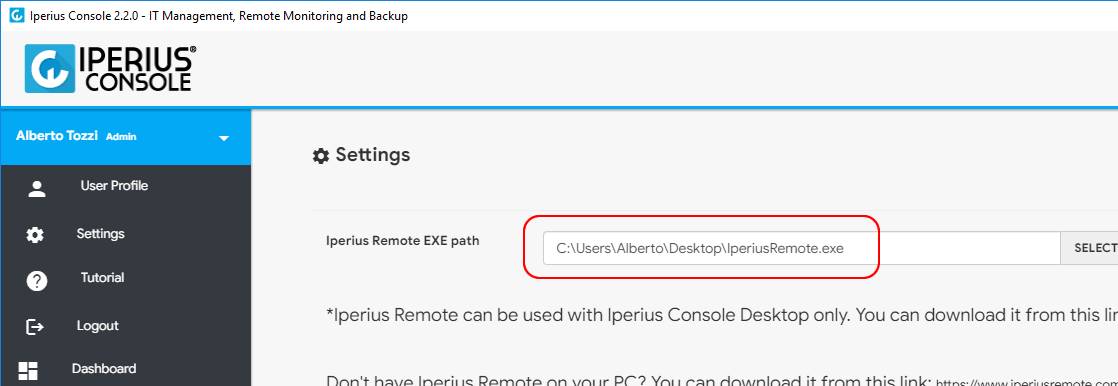Click the app icon in the title bar
This screenshot has height=386, width=1118.
(16, 16)
